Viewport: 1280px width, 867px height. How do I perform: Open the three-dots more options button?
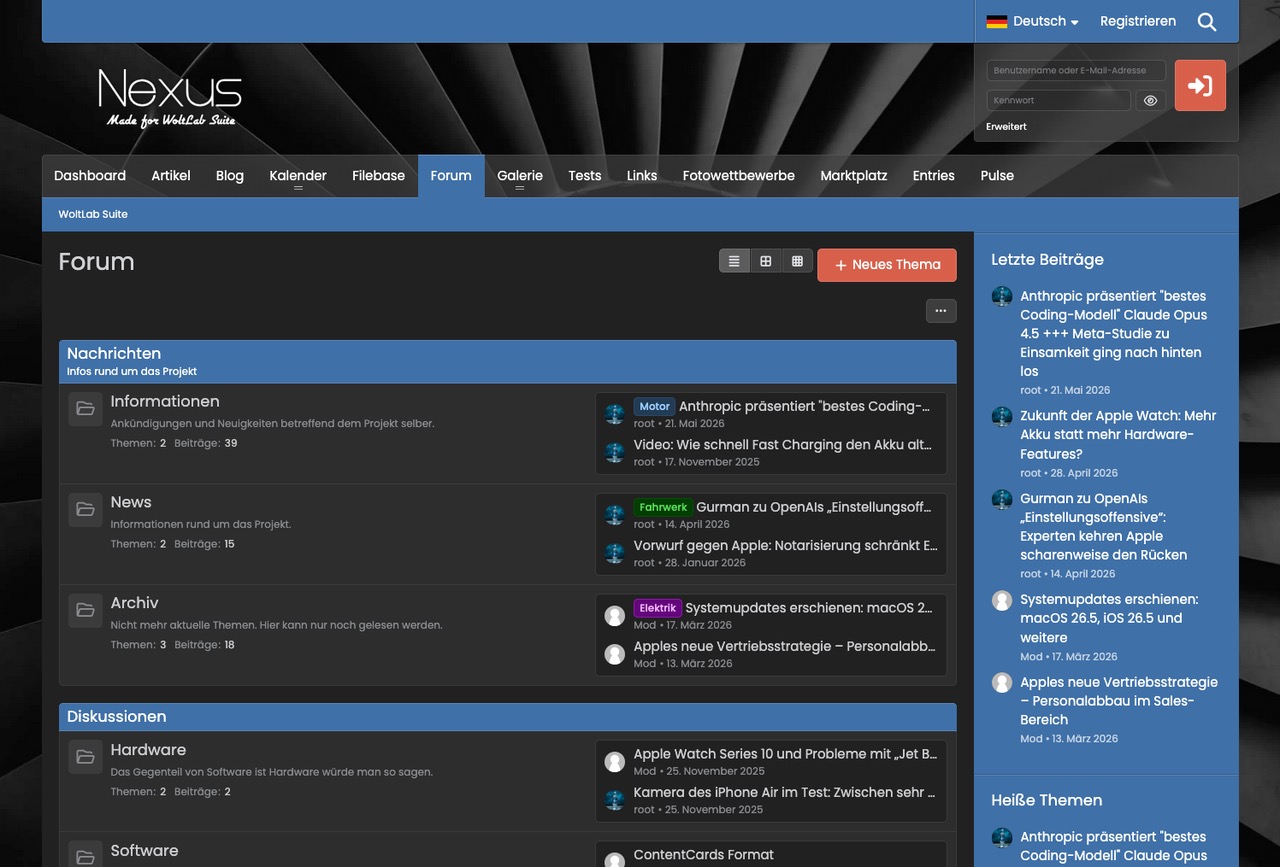click(941, 311)
